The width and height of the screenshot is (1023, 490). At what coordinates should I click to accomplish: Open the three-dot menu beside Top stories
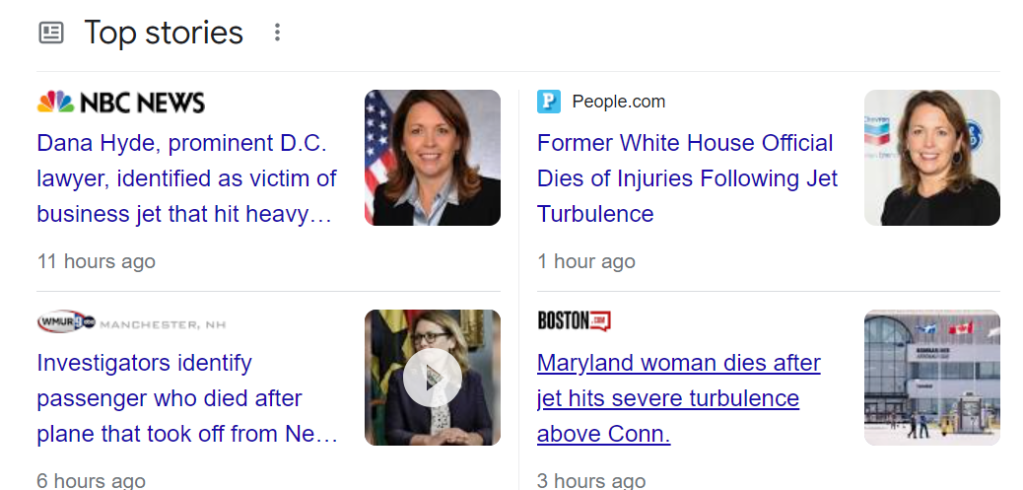[277, 33]
